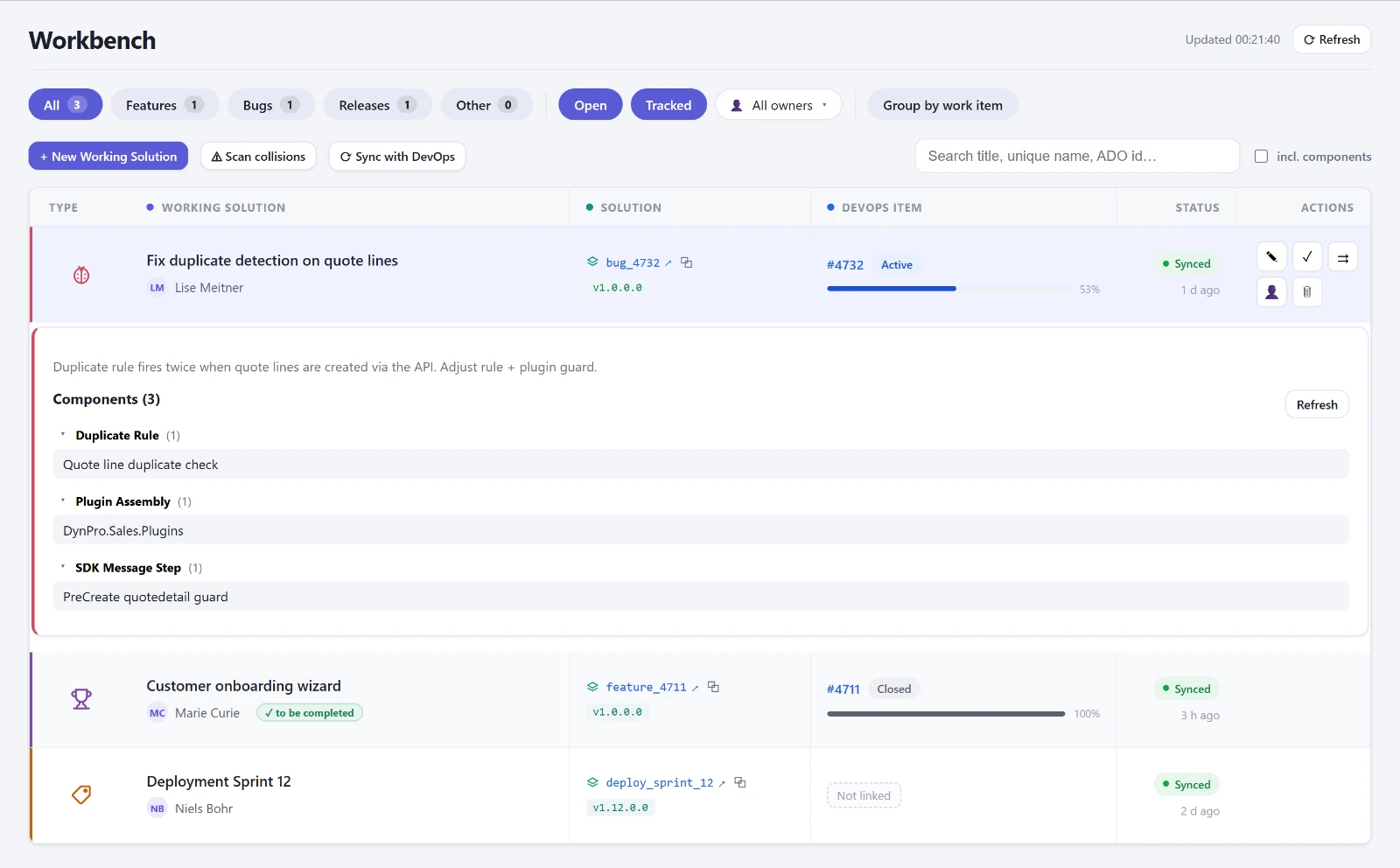Click the MC avatar for Marie Curie
The image size is (1400, 868).
point(157,713)
